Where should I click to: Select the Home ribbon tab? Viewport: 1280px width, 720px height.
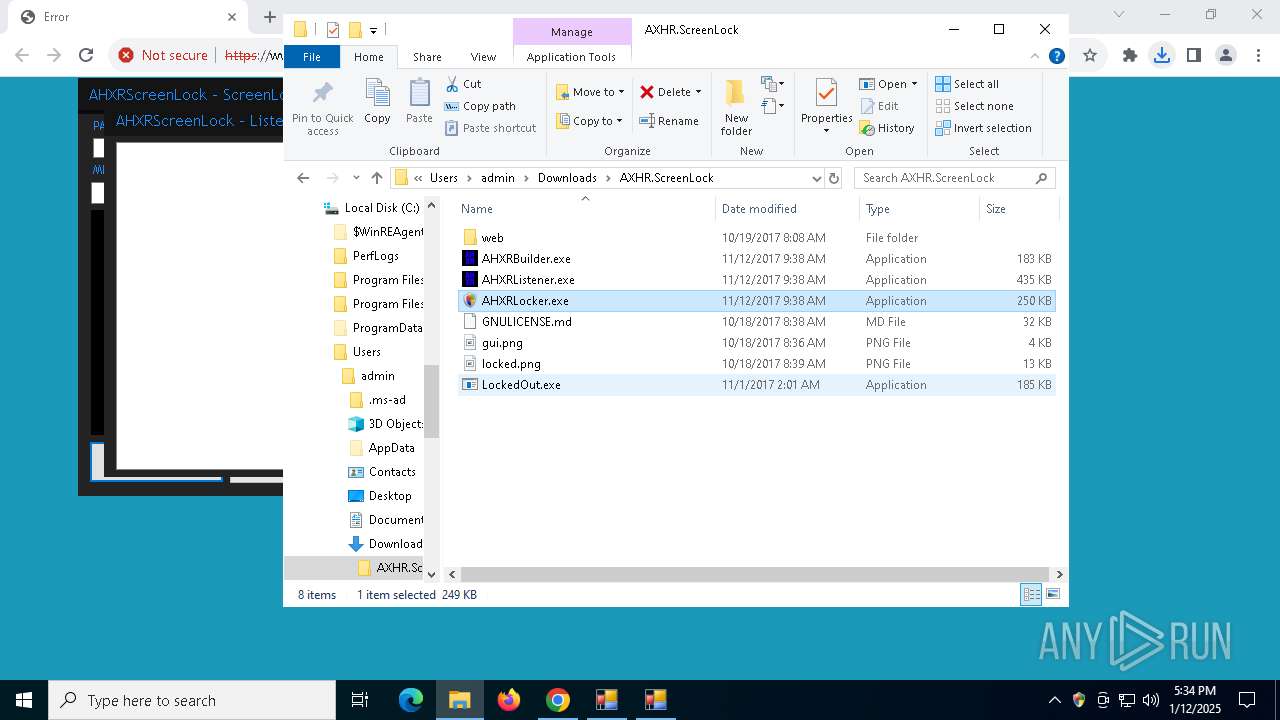click(x=368, y=57)
